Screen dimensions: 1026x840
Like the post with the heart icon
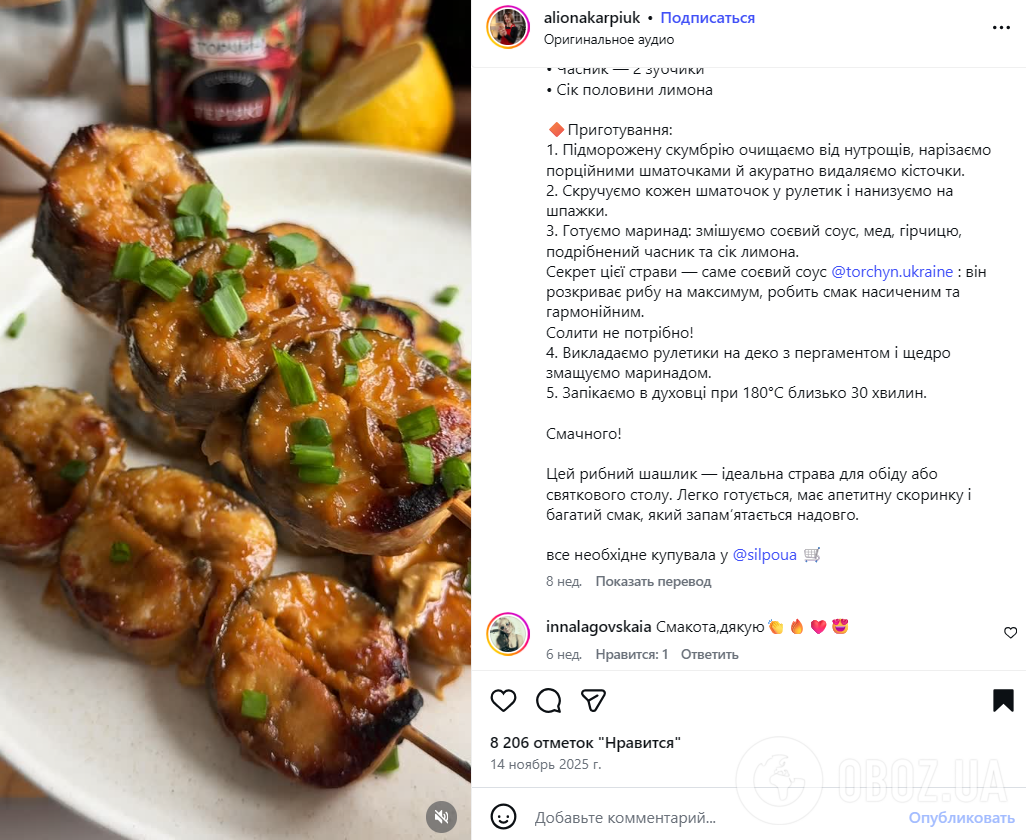click(503, 701)
